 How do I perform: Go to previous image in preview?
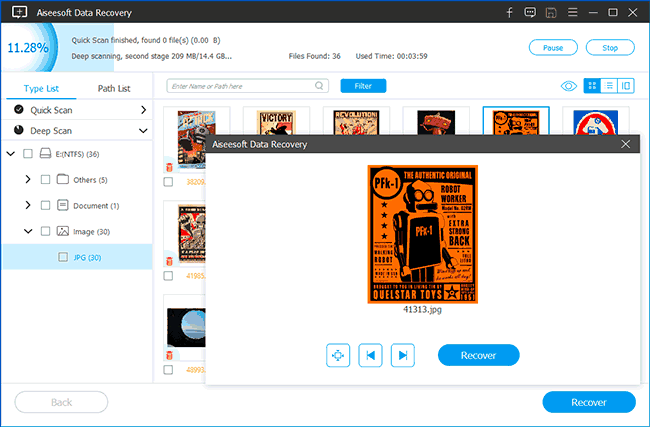coord(370,355)
